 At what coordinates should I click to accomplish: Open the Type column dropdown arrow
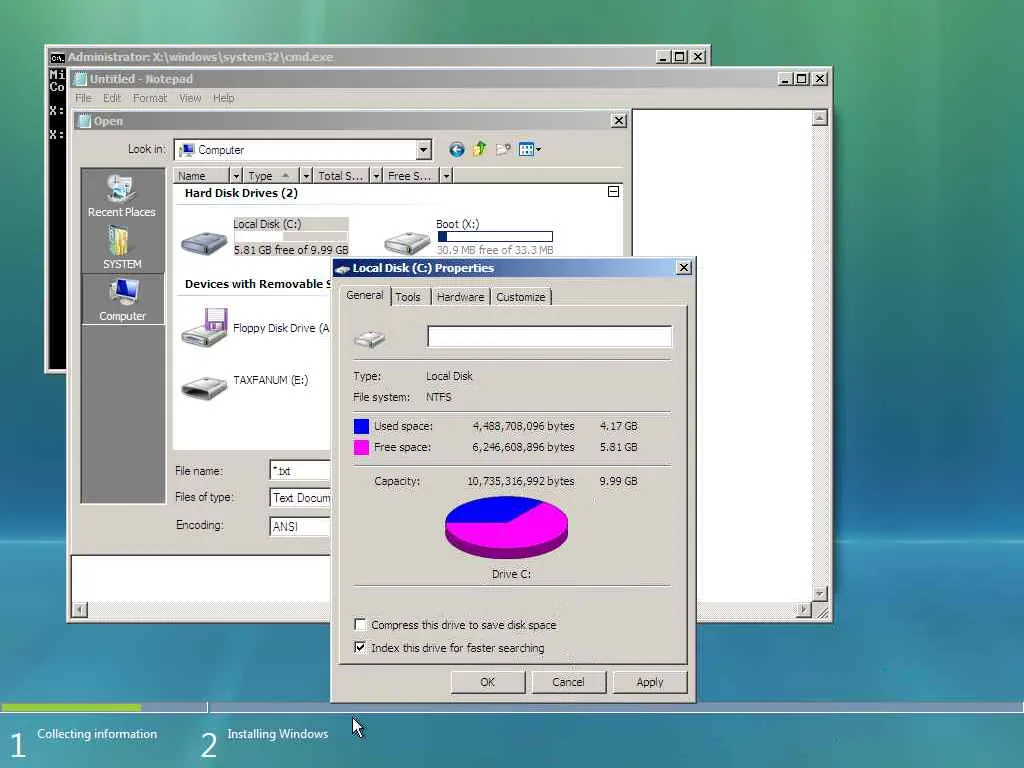tap(306, 176)
